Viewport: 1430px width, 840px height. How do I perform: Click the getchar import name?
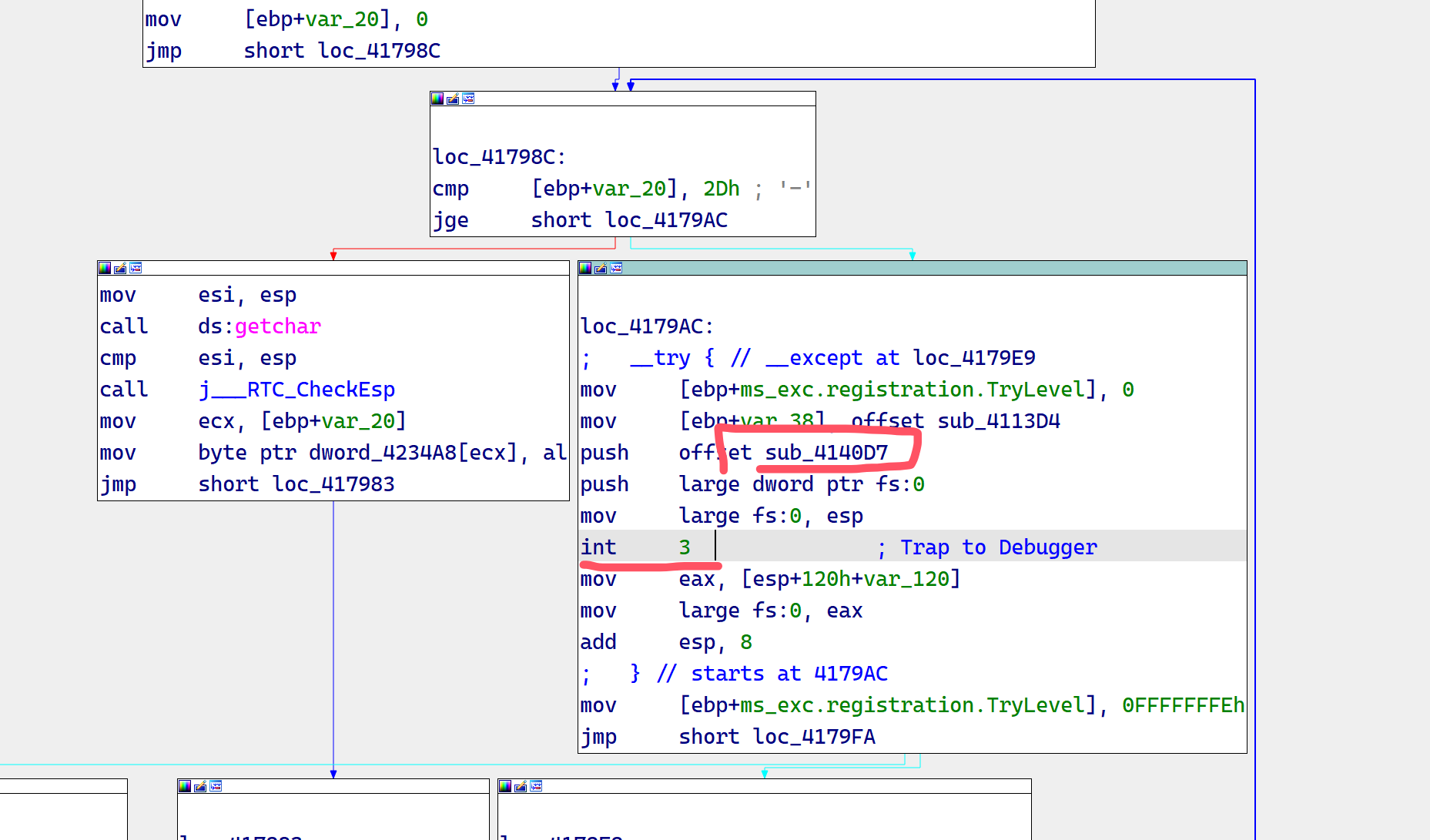coord(278,326)
